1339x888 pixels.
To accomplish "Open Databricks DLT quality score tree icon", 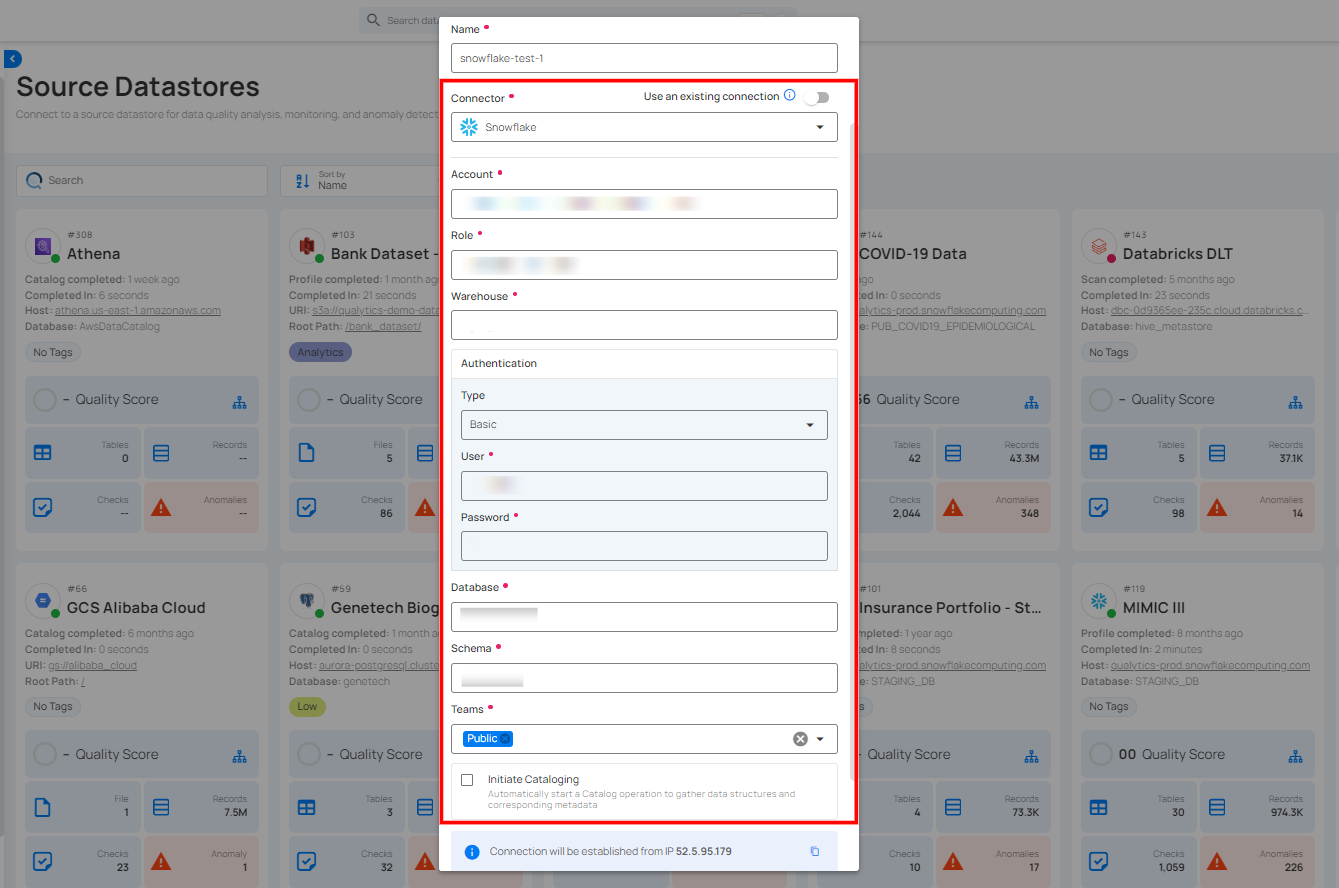I will click(x=1295, y=401).
